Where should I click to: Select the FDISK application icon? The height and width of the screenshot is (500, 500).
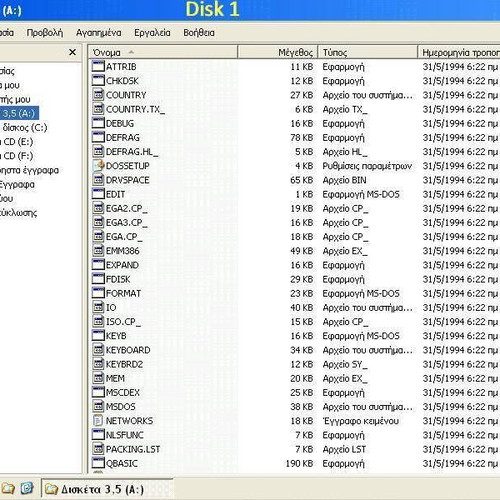pos(98,279)
